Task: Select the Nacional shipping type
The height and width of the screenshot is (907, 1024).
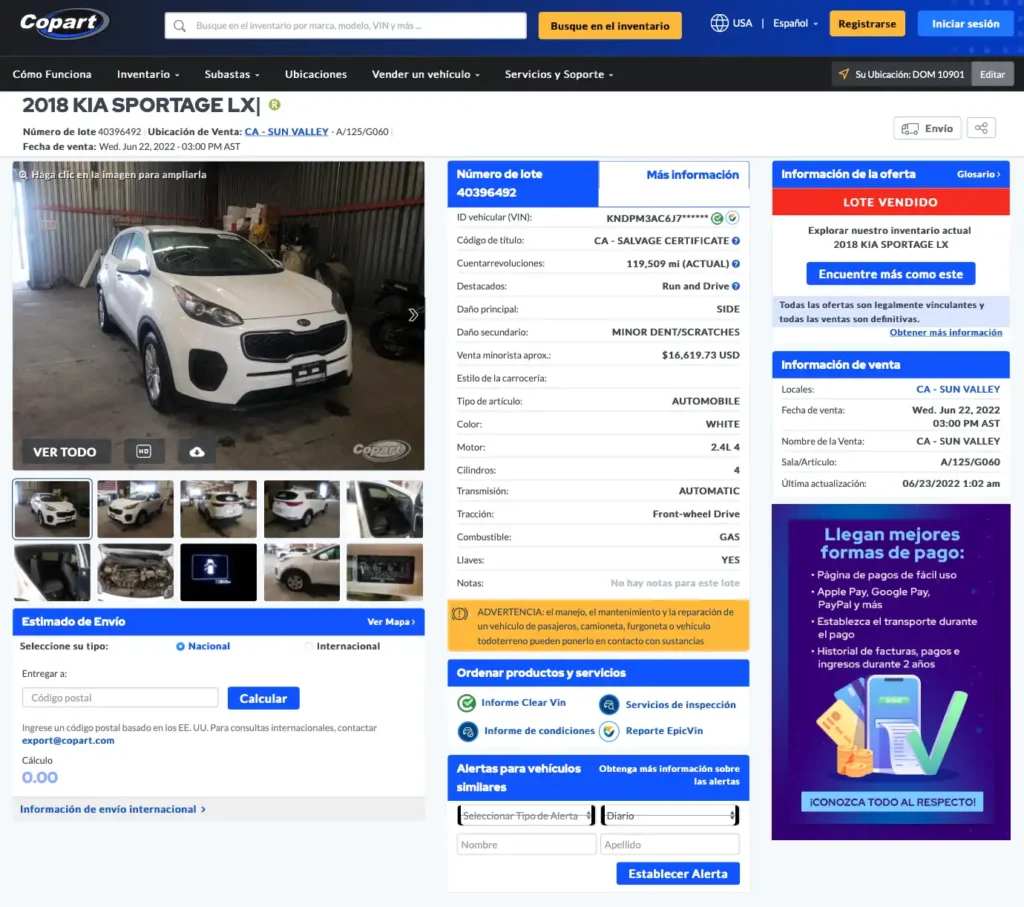Action: (180, 646)
